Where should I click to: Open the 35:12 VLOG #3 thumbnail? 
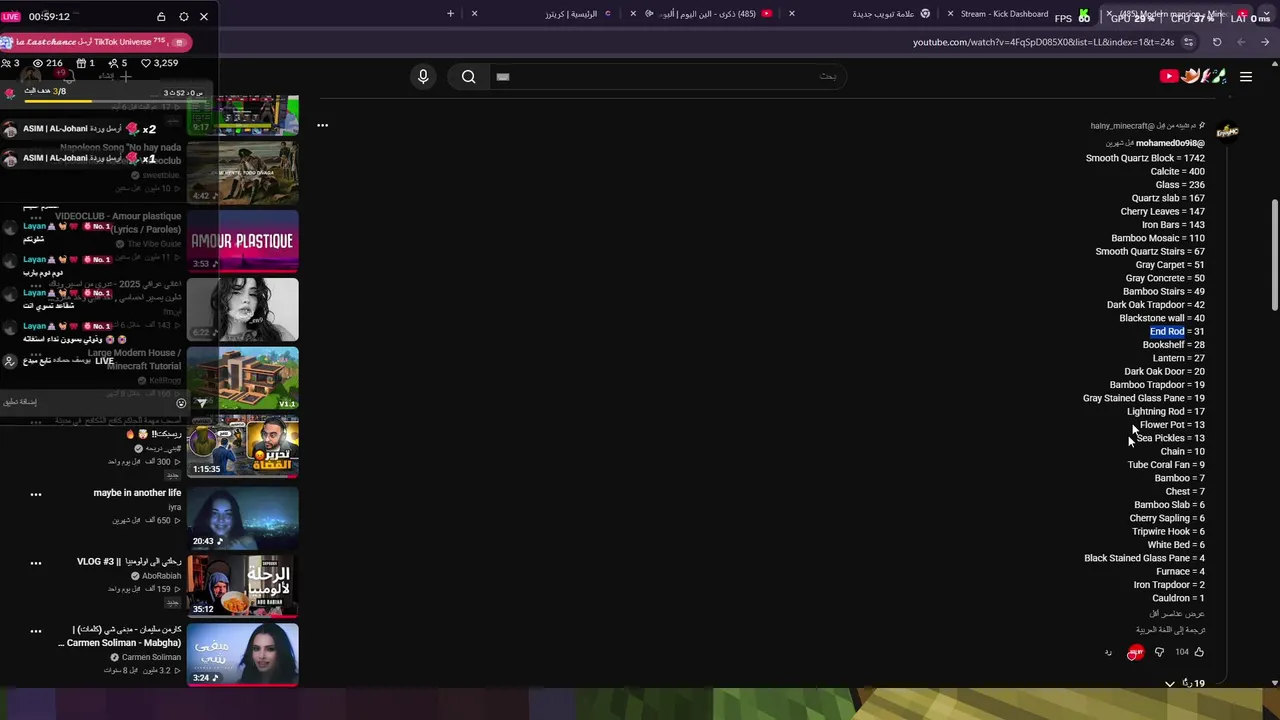pos(242,586)
